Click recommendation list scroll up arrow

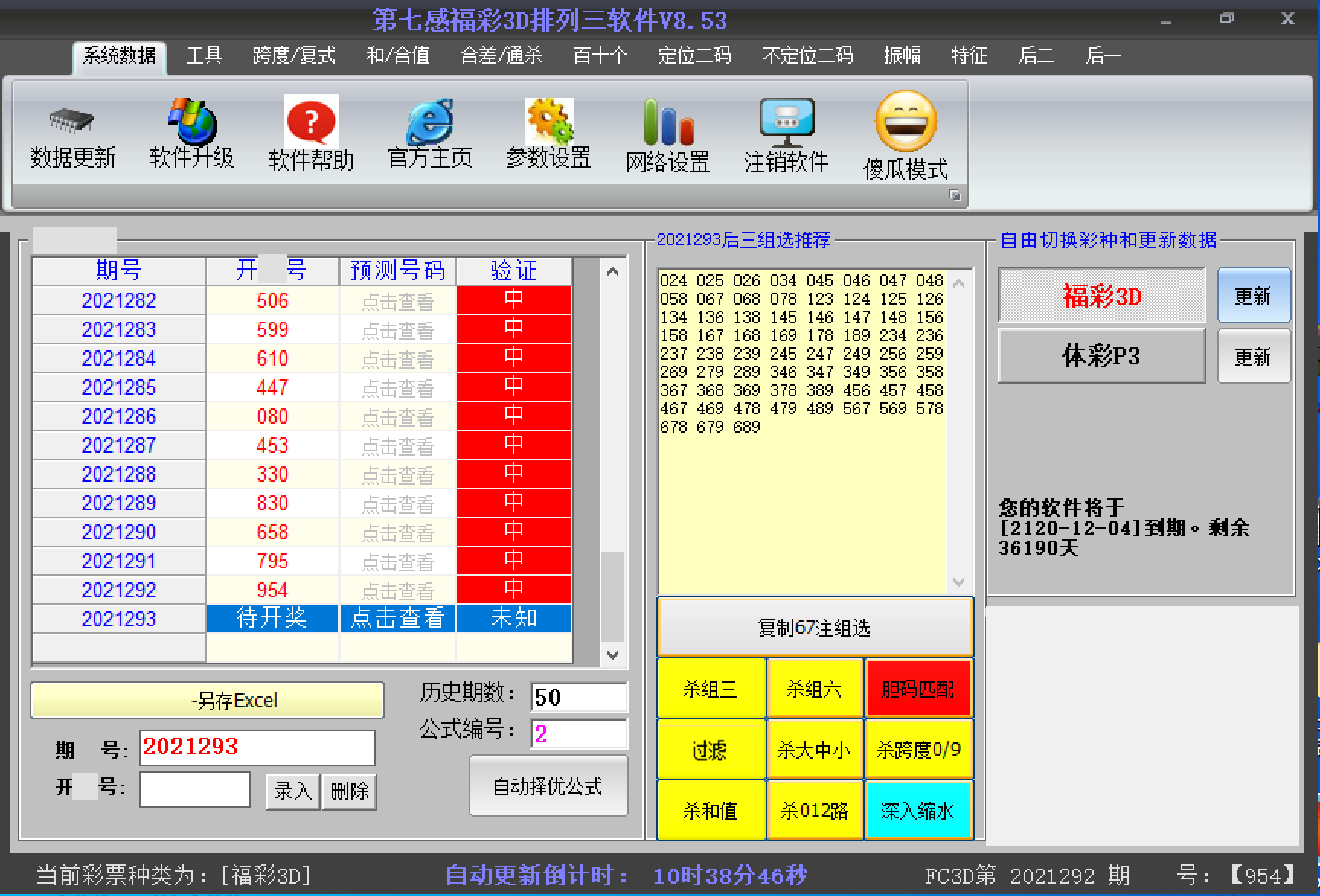959,283
